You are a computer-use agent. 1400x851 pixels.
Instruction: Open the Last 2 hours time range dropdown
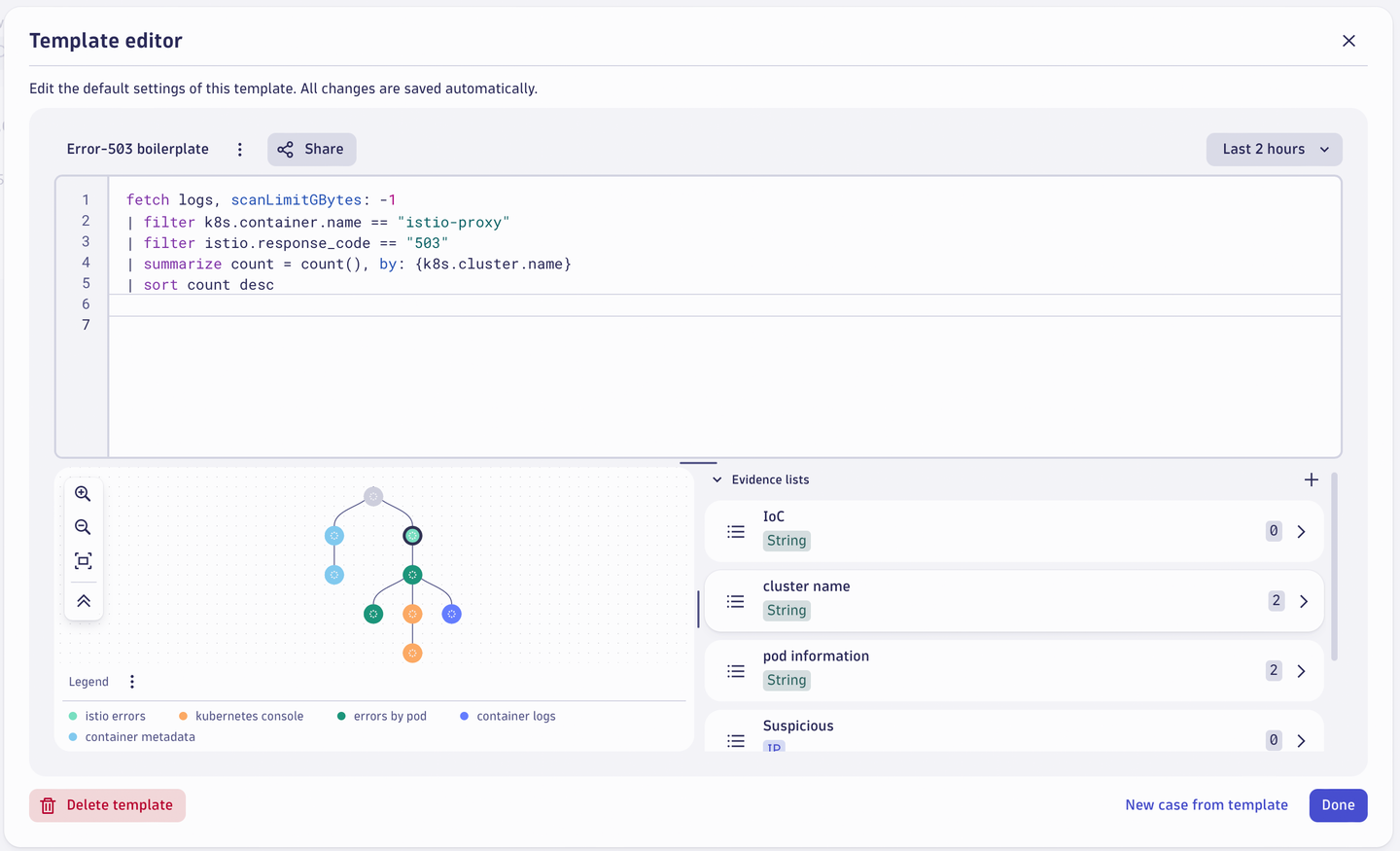(1274, 149)
